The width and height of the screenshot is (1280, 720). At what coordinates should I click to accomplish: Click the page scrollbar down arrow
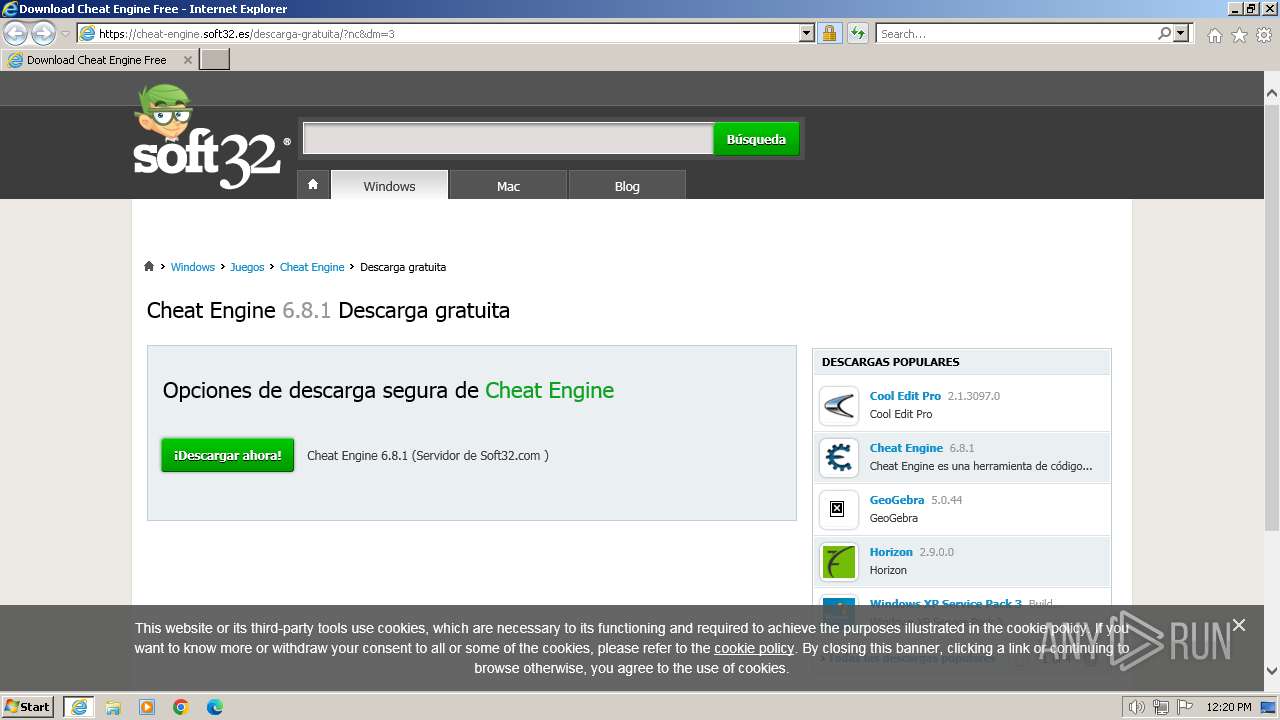[x=1271, y=671]
